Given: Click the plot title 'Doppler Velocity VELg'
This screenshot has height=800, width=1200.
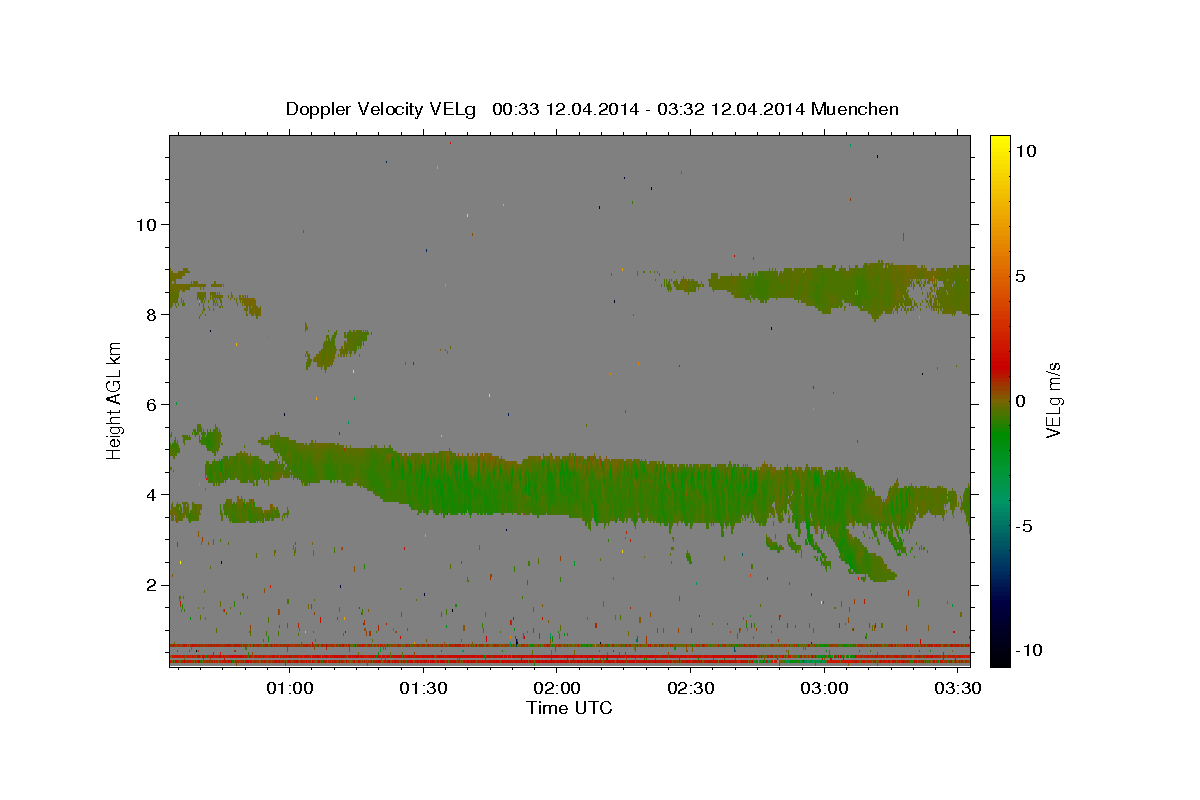Looking at the screenshot, I should [x=383, y=109].
